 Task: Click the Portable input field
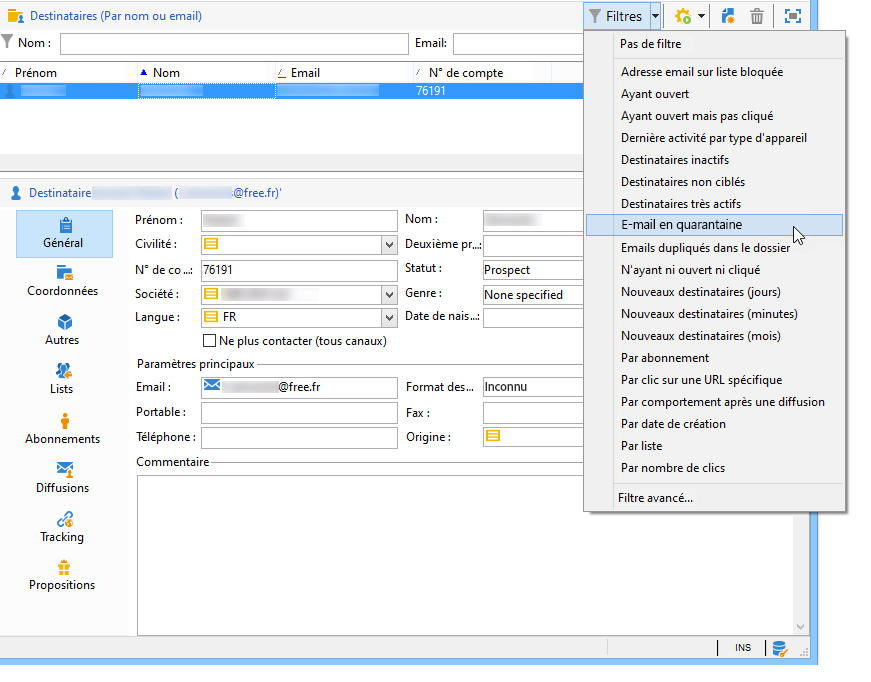(x=299, y=413)
